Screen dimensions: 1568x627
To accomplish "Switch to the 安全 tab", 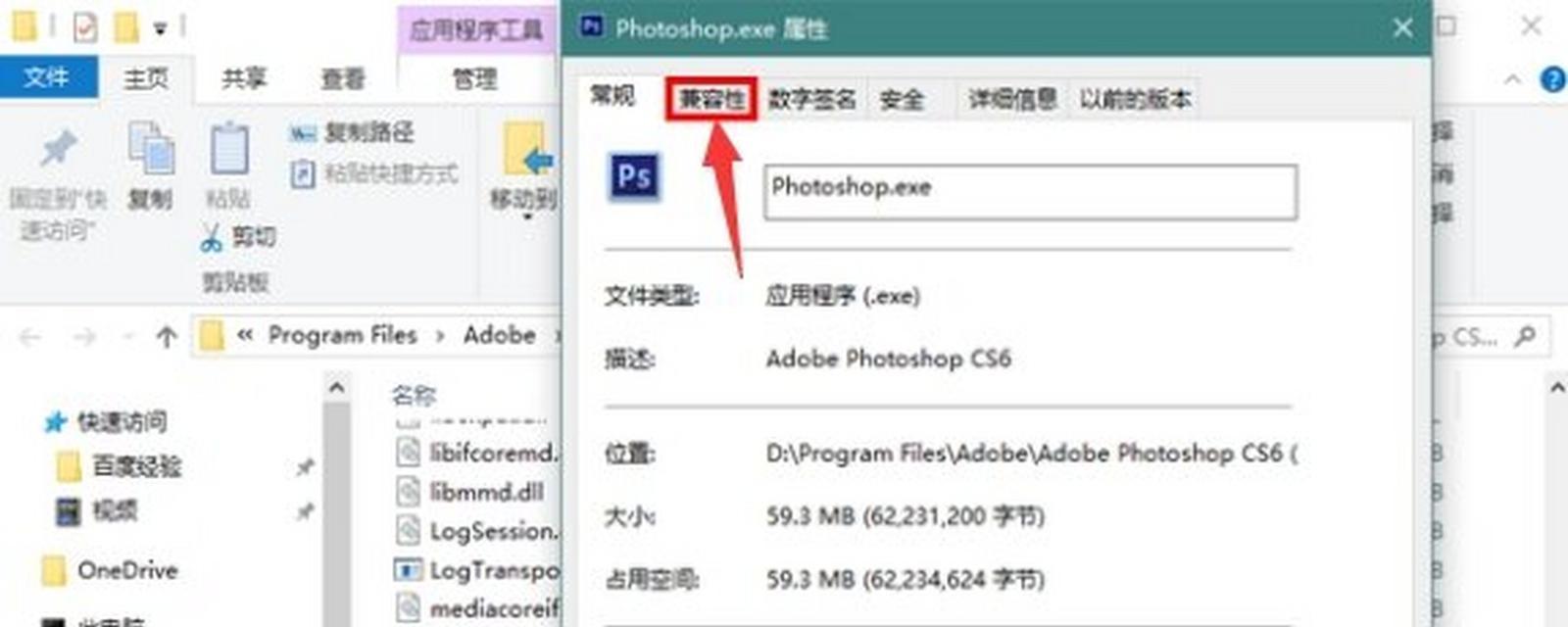I will (902, 99).
